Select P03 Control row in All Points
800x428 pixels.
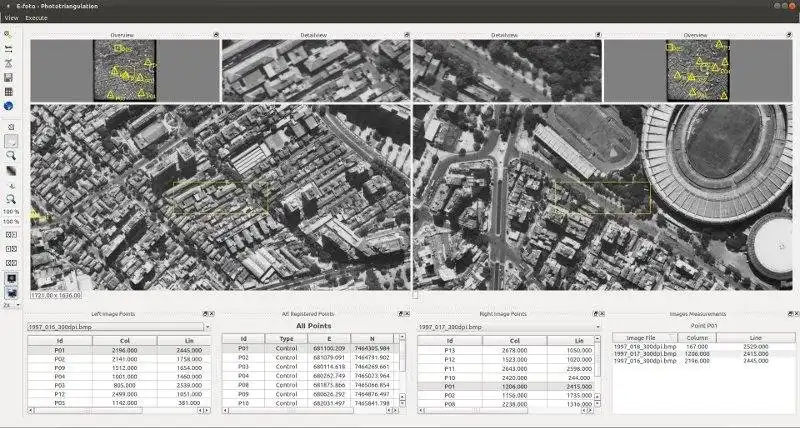pyautogui.click(x=309, y=367)
